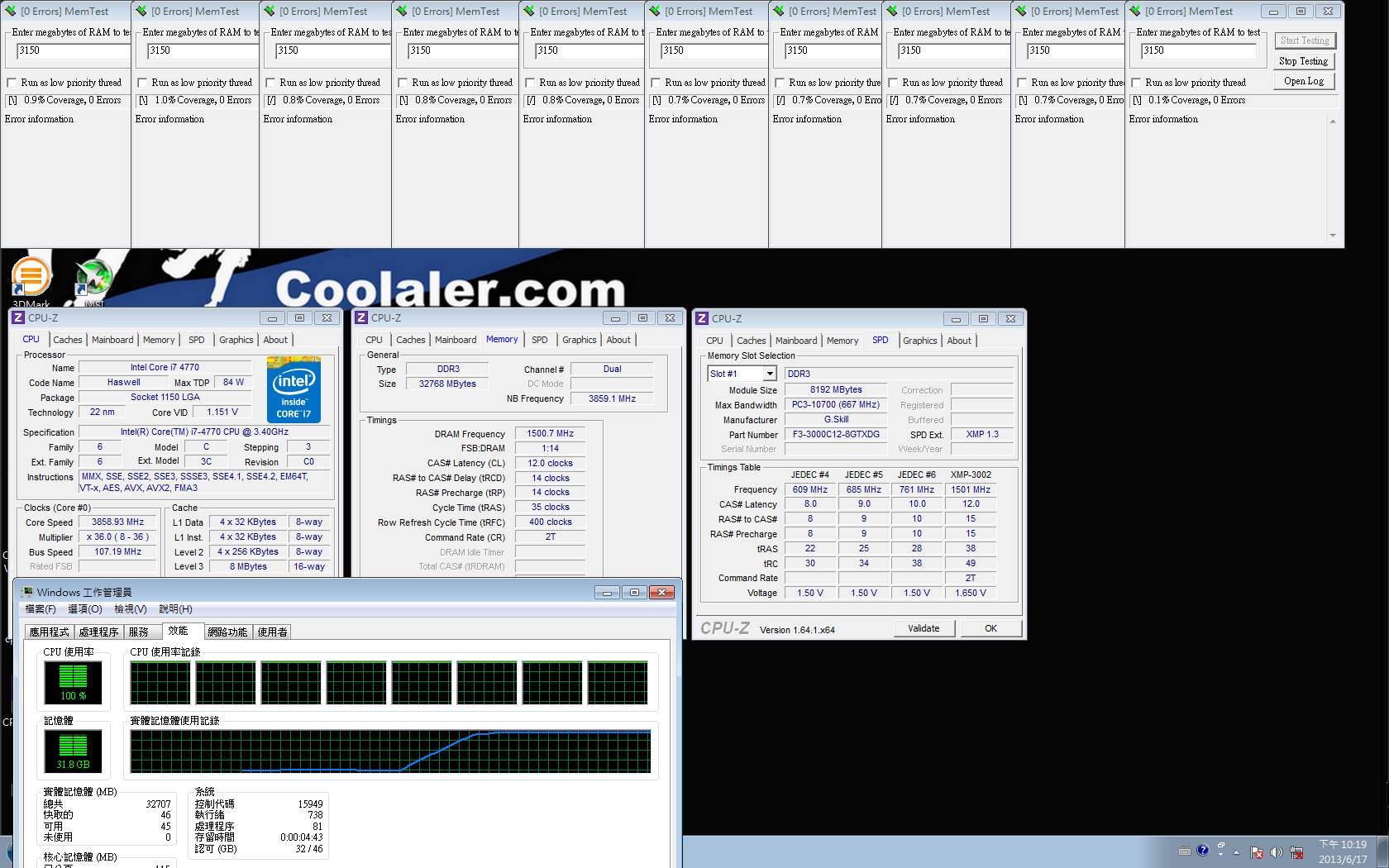Click the 3150 RAM field in 0.1% coverage MemTest
This screenshot has height=868, width=1389.
[1199, 51]
